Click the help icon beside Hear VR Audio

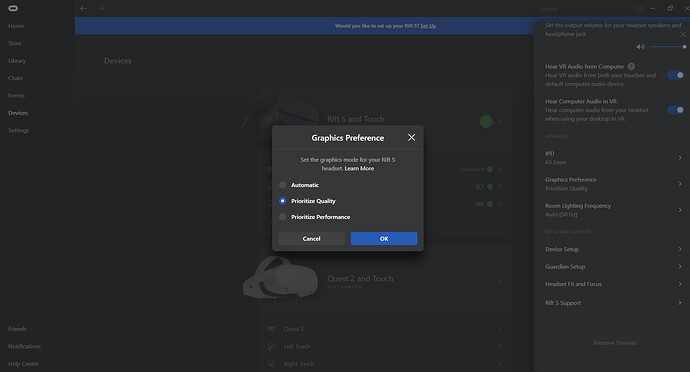pyautogui.click(x=631, y=66)
